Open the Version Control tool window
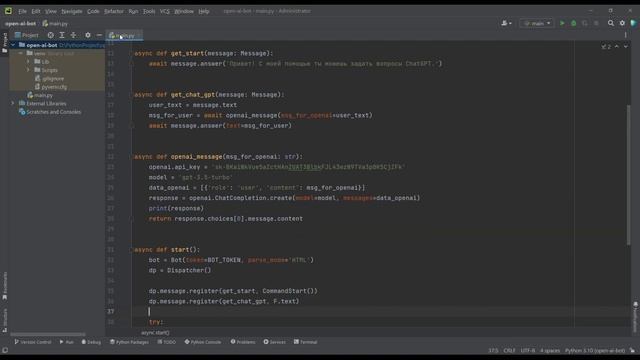This screenshot has height=360, width=640. click(x=33, y=342)
